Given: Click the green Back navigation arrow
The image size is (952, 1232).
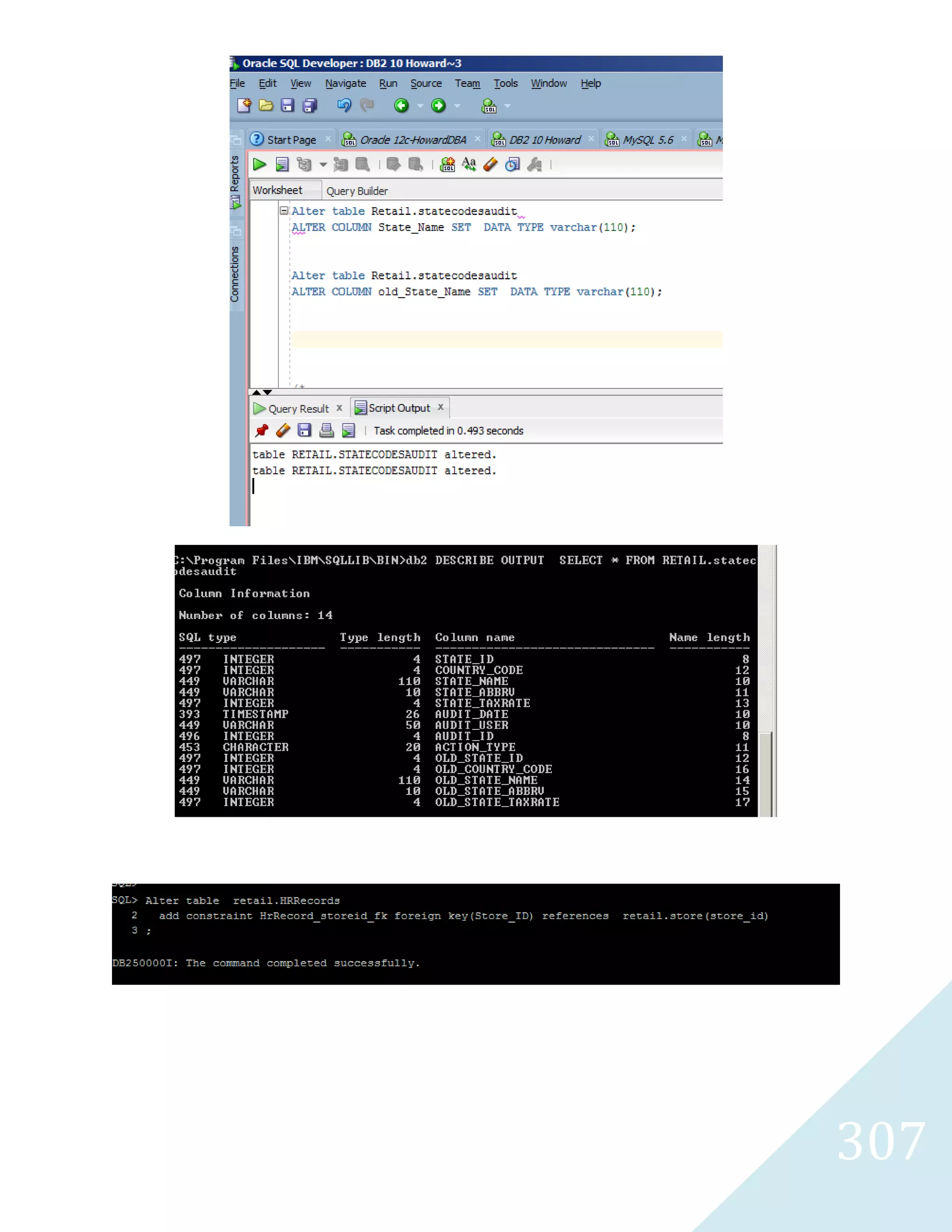Looking at the screenshot, I should pyautogui.click(x=402, y=106).
